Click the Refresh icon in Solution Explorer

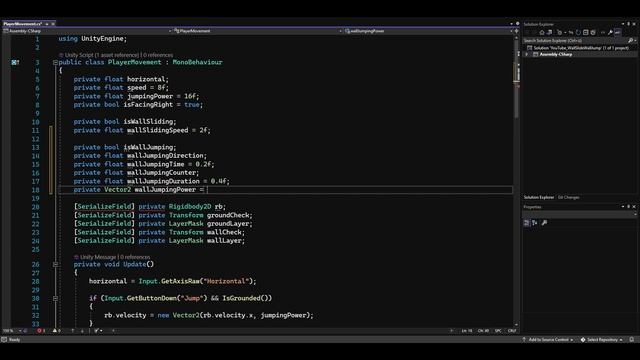578,33
